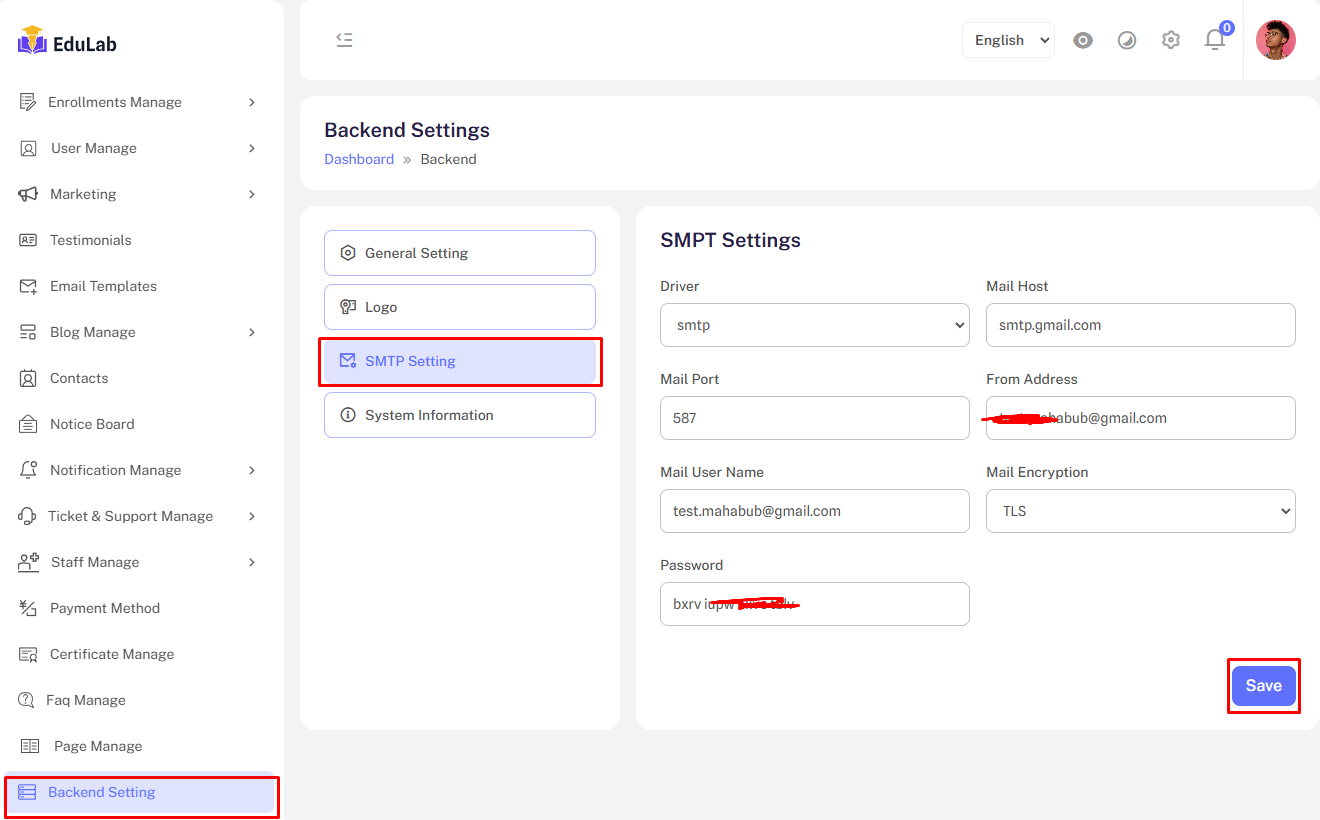This screenshot has width=1320, height=820.
Task: Click the Payment Method sidebar icon
Action: pos(29,608)
